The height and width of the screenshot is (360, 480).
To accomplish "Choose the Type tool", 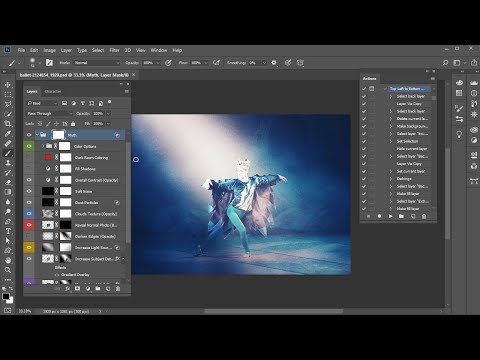I will (8, 231).
